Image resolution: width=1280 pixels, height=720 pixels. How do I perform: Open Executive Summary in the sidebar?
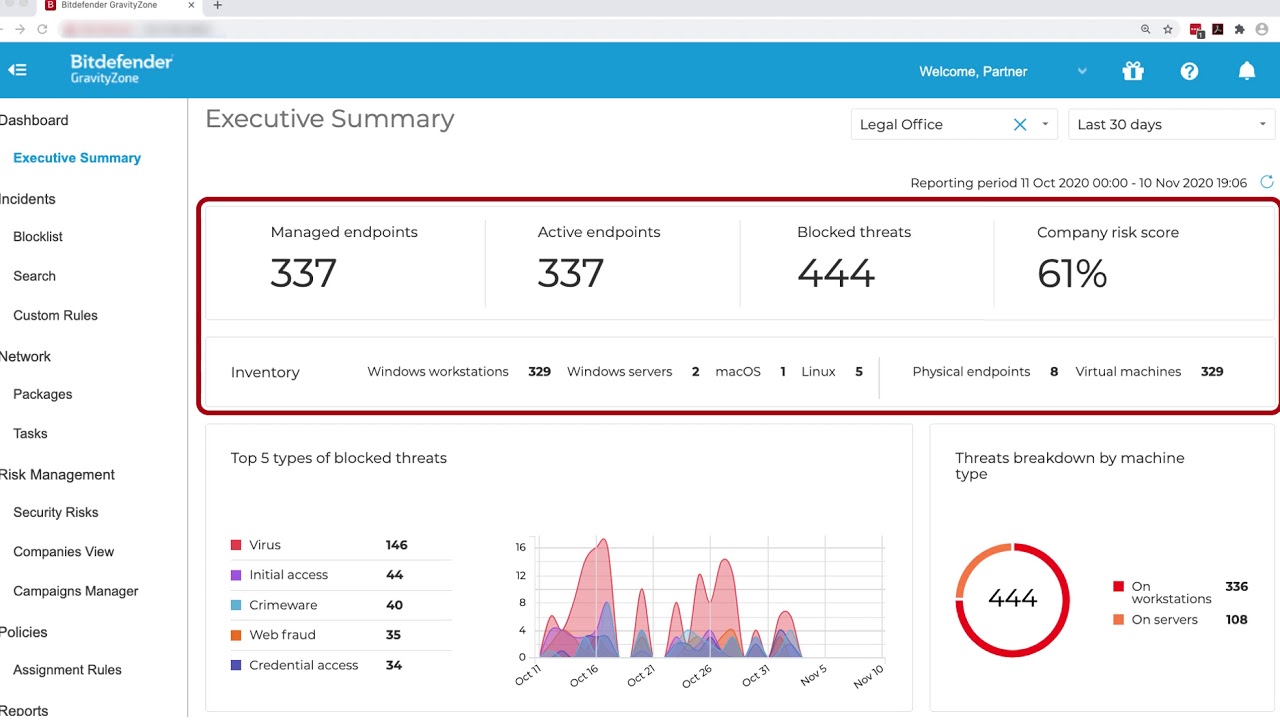pyautogui.click(x=77, y=158)
